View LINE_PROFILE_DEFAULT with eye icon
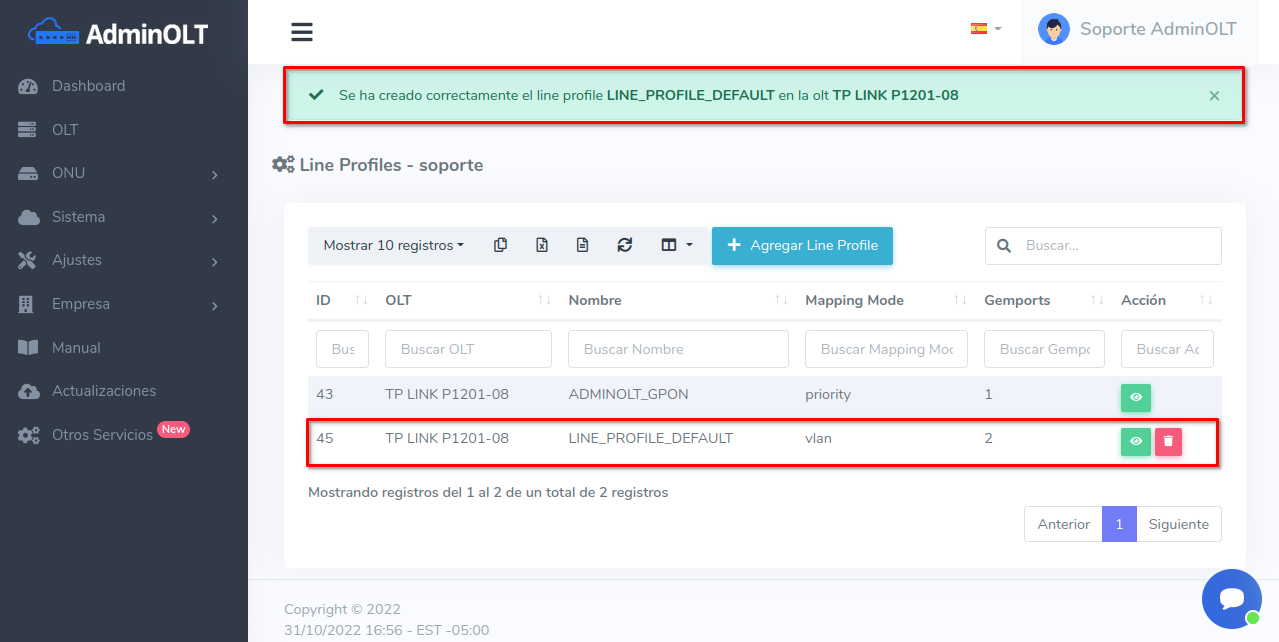 tap(1136, 441)
